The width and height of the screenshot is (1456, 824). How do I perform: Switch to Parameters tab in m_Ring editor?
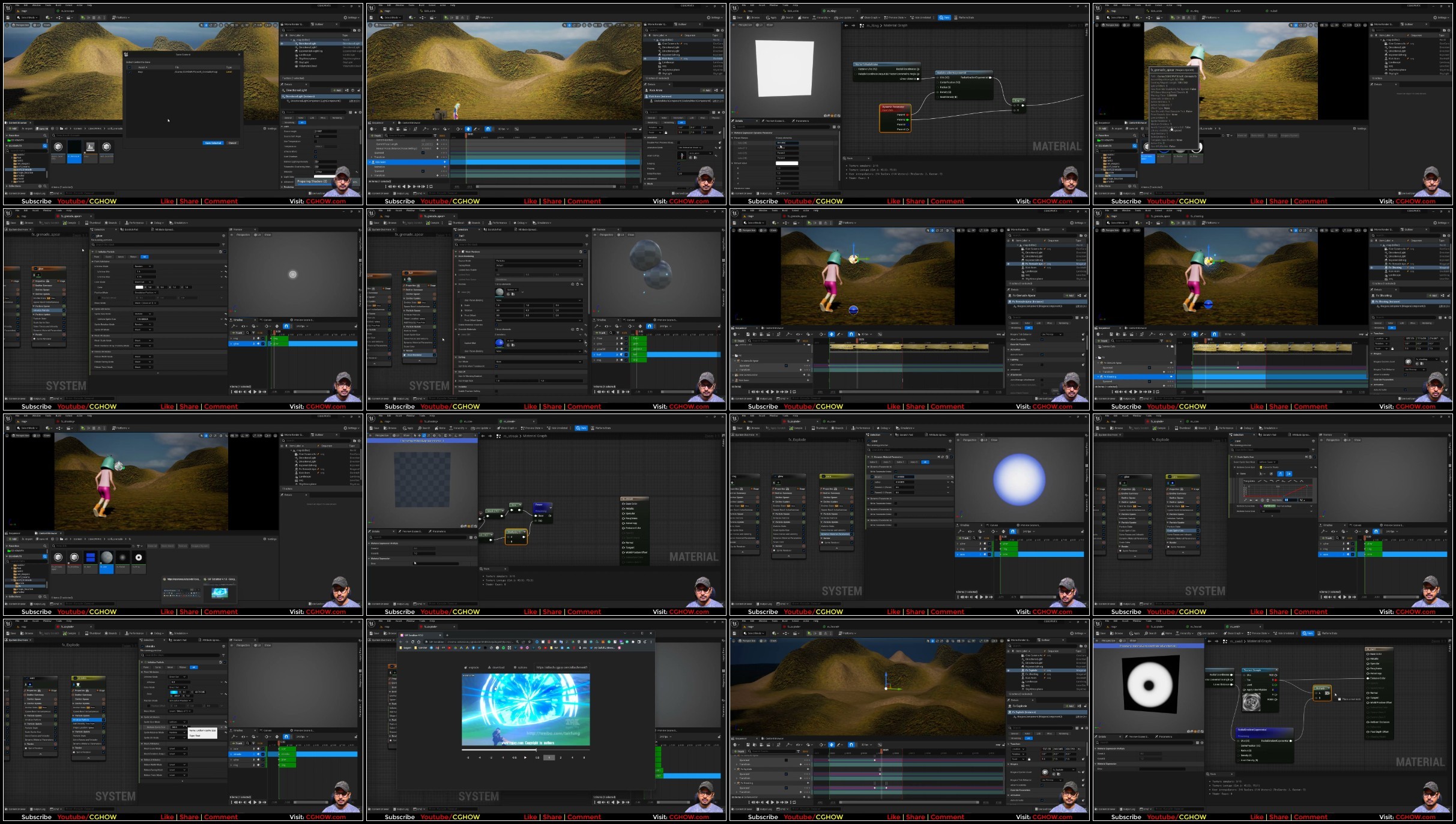802,121
